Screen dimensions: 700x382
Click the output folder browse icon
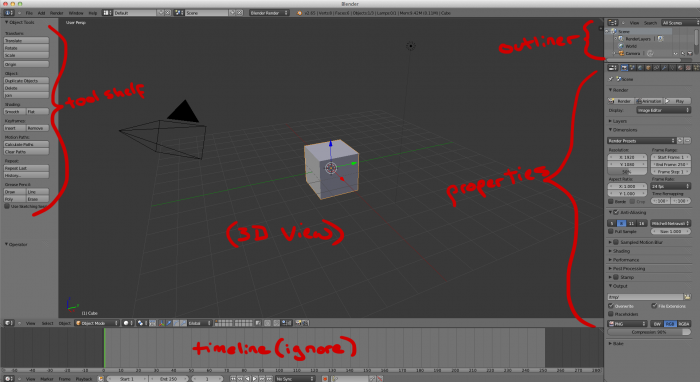688,297
